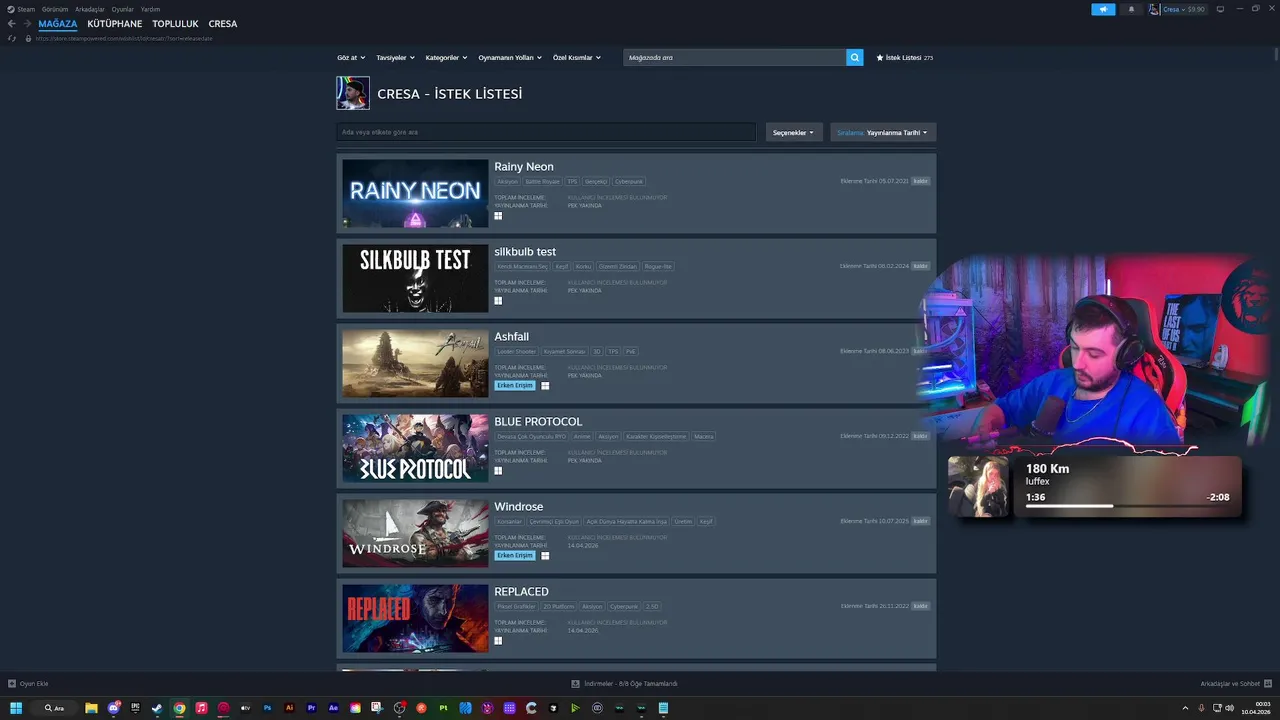
Task: Switch to the KÜTÜPHANE tab
Action: (115, 24)
